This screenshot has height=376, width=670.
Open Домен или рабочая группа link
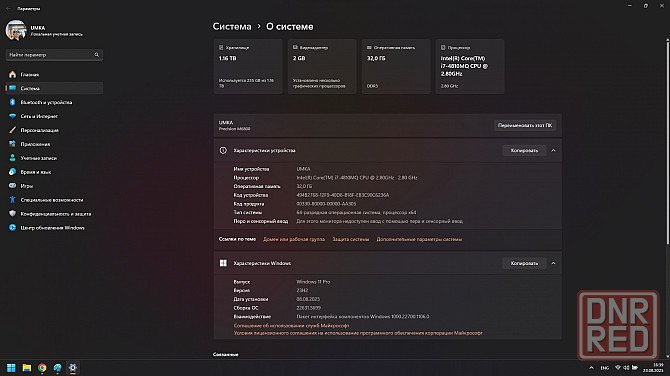coord(294,239)
